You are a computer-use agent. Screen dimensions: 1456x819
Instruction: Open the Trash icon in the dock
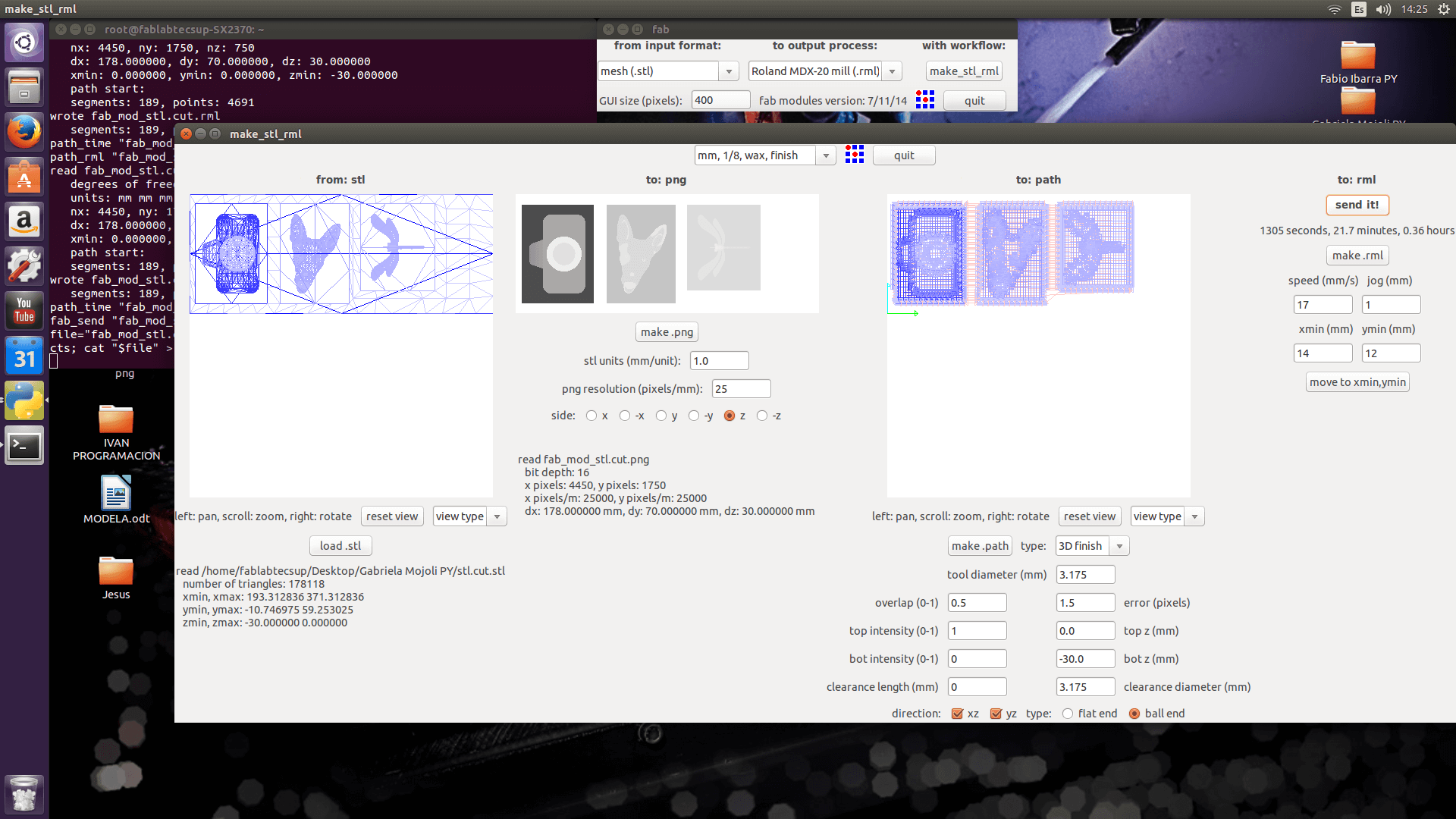pyautogui.click(x=24, y=794)
